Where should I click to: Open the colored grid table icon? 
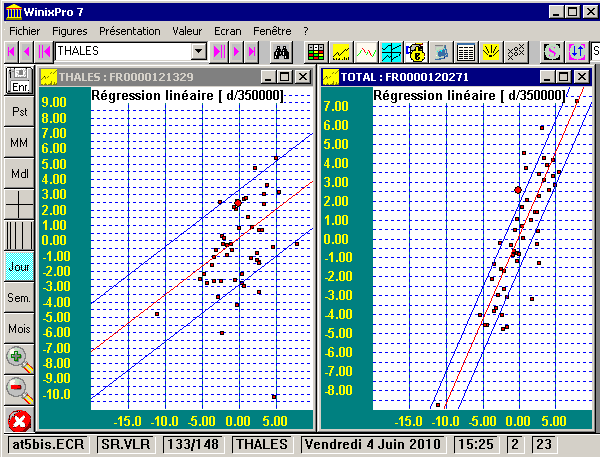point(316,52)
